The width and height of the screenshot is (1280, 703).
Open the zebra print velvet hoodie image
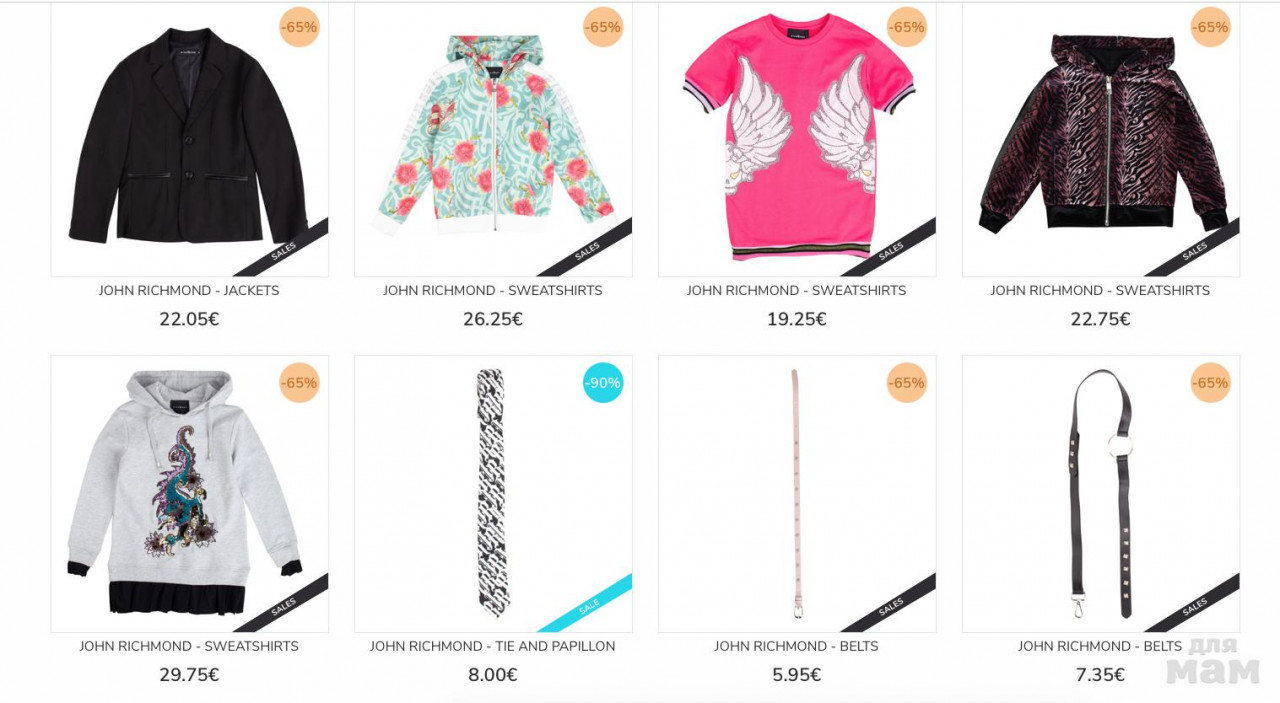1101,139
